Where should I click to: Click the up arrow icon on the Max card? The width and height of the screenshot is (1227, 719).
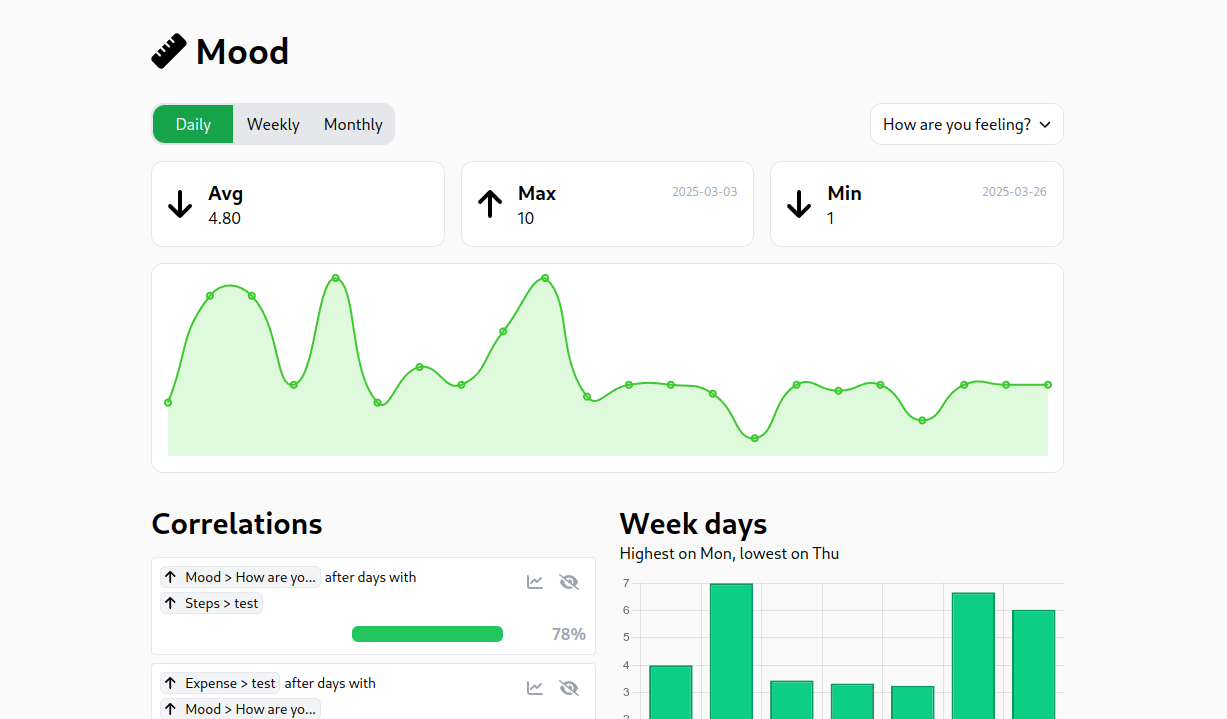point(490,204)
